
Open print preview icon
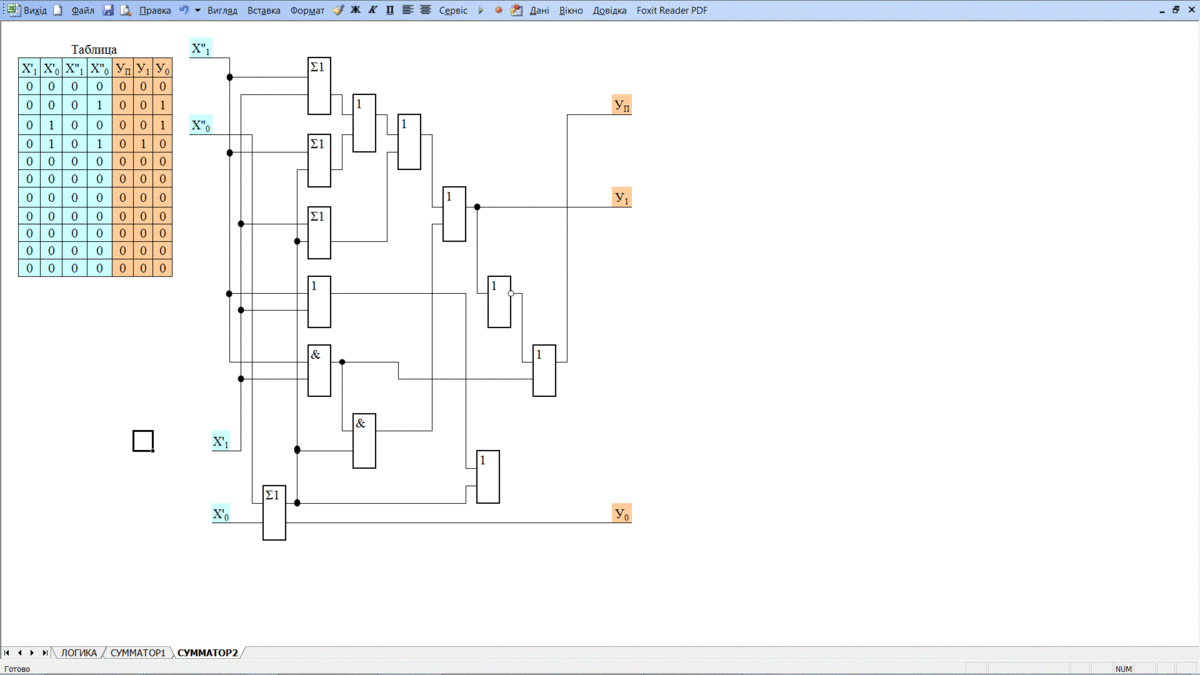point(125,10)
